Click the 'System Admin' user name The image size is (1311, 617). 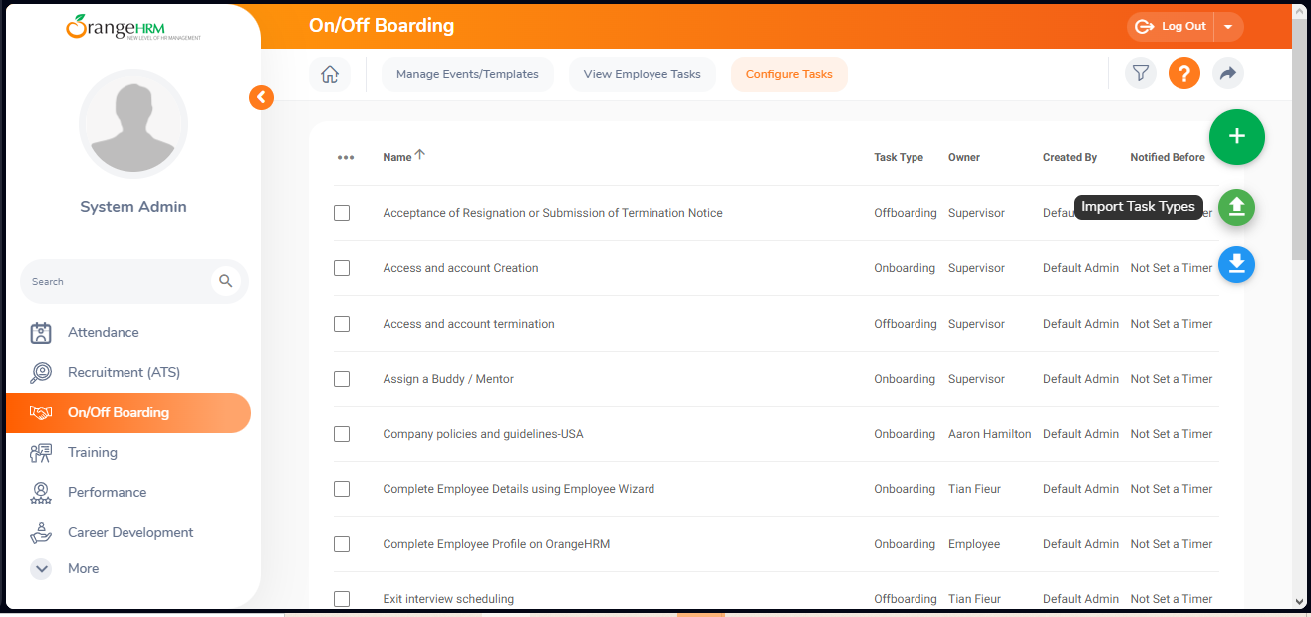pos(133,207)
